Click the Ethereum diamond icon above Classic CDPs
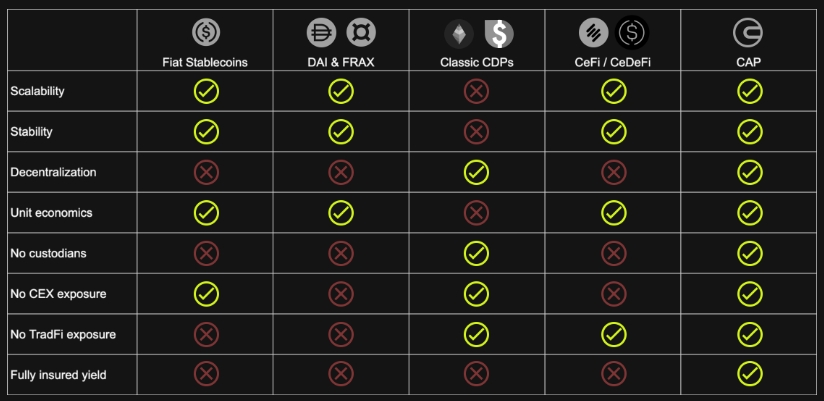 coord(459,34)
